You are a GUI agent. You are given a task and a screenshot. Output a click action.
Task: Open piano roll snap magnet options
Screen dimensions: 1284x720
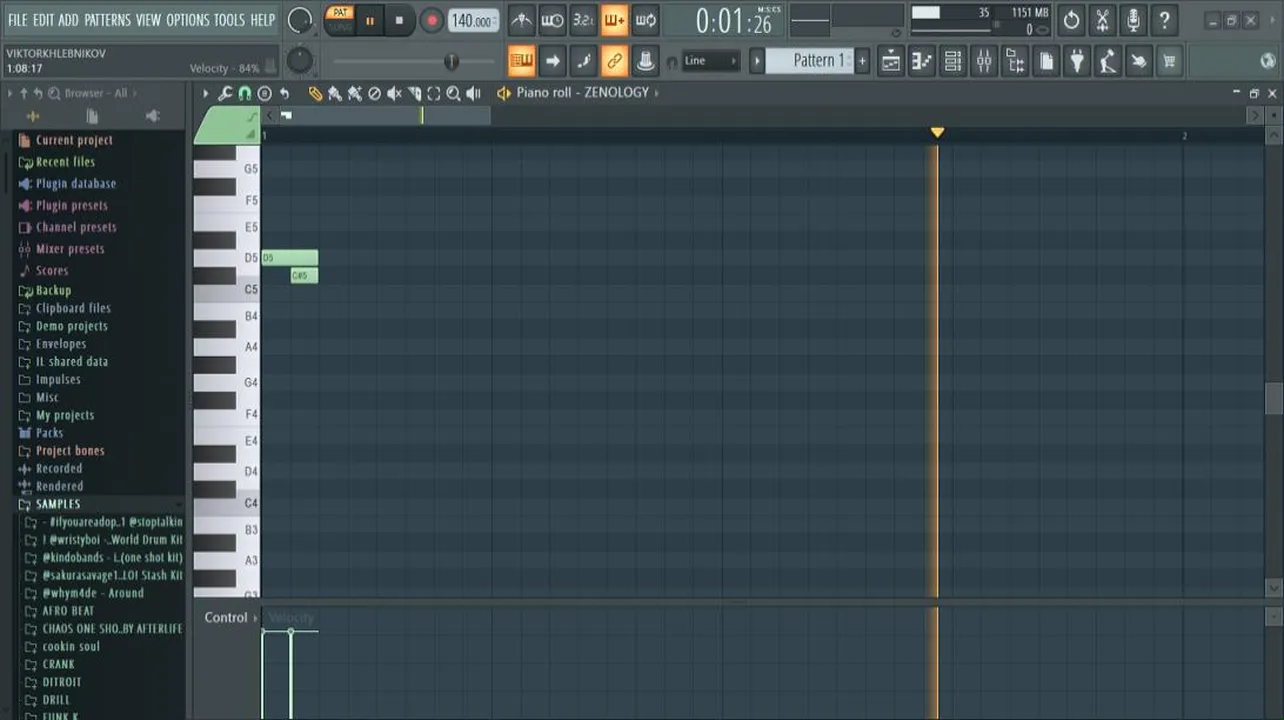click(x=245, y=93)
